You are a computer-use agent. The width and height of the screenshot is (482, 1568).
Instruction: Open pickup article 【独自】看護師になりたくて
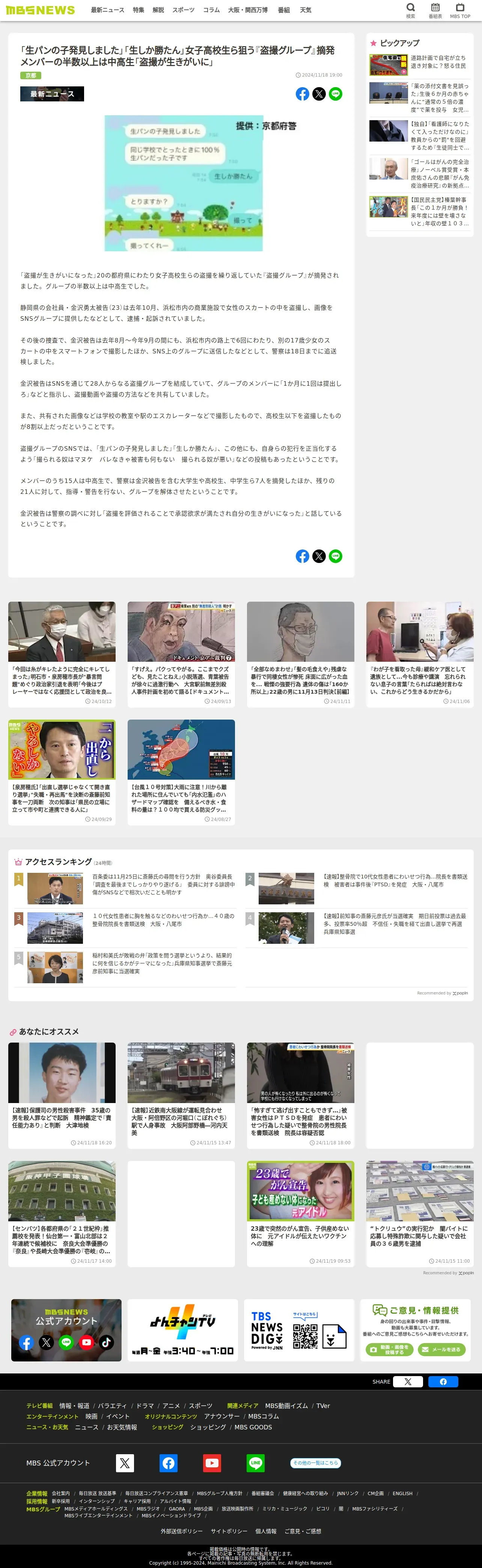click(x=420, y=135)
